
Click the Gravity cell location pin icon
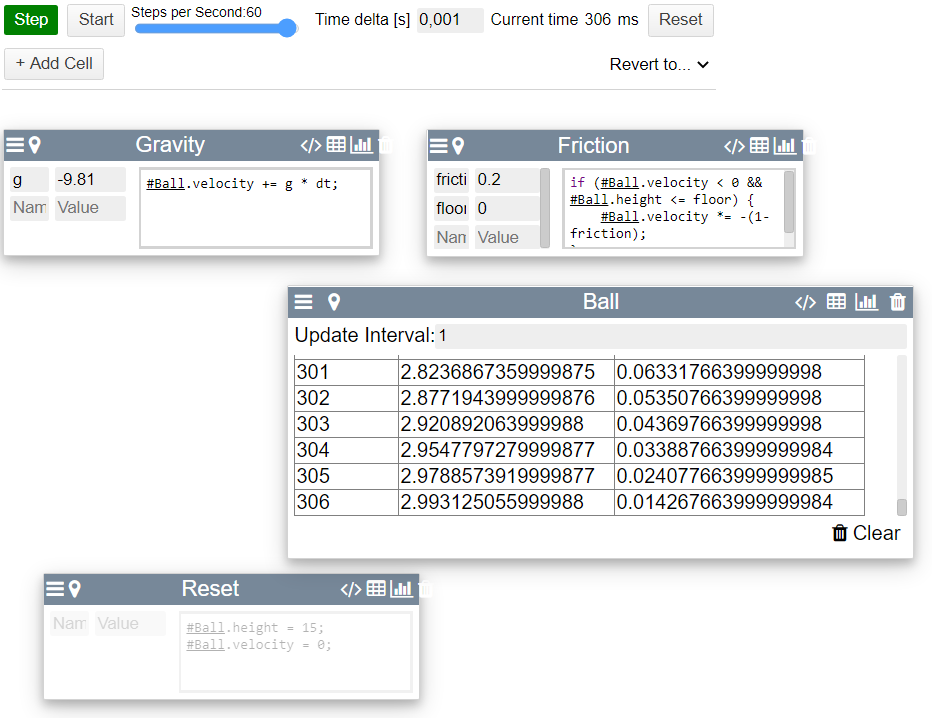click(x=35, y=145)
